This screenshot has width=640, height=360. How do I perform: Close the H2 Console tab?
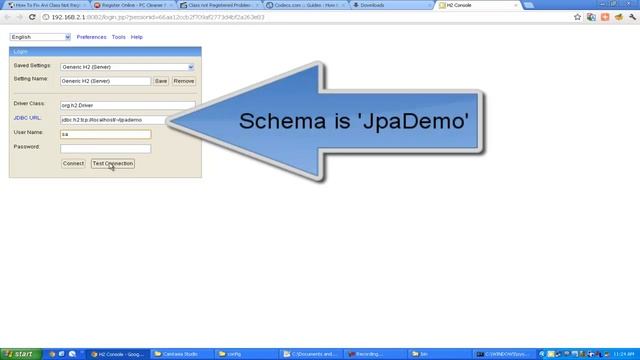(516, 5)
